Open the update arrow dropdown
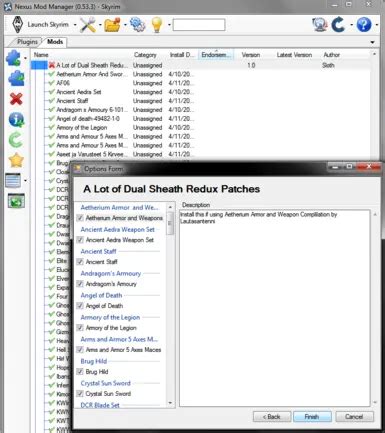Viewport: 385px width, 433px height. tap(351, 25)
